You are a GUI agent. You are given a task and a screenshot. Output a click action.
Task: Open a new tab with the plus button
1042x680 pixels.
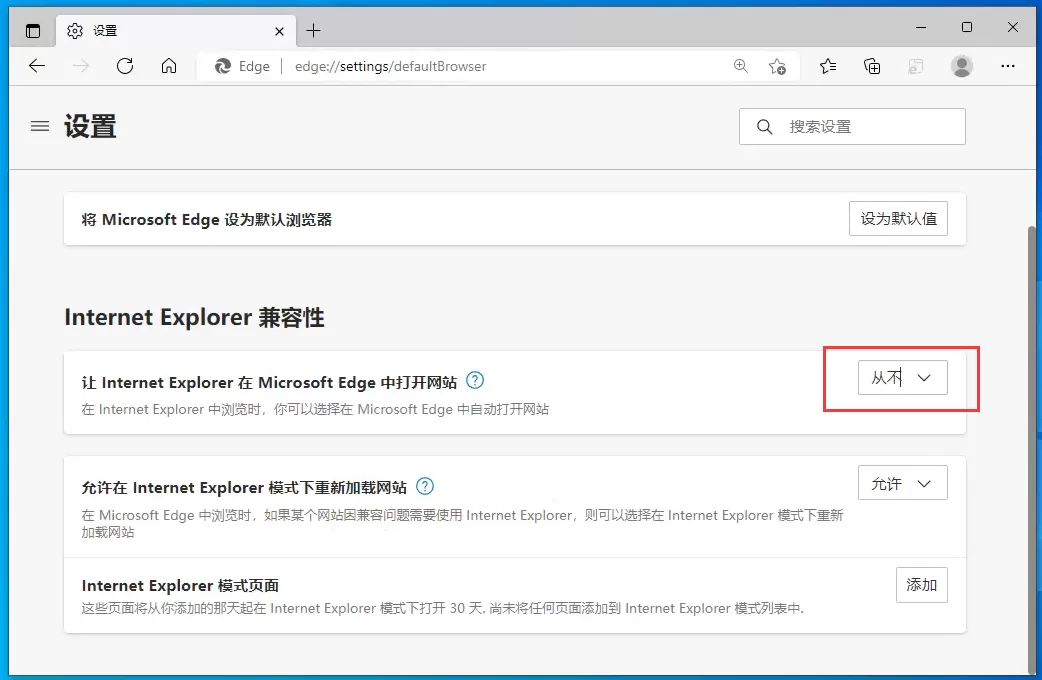tap(314, 30)
